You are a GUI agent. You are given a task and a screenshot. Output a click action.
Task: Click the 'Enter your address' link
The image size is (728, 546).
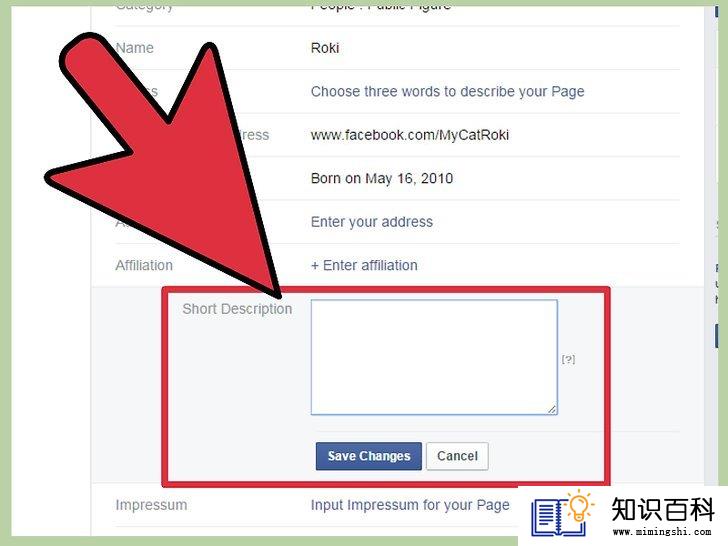click(x=372, y=222)
